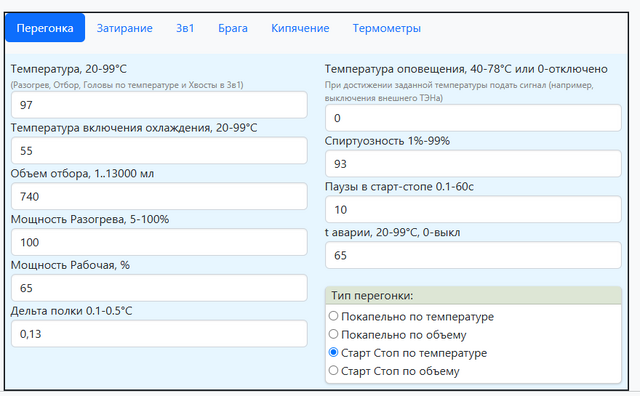This screenshot has height=396, width=640.
Task: Click the Температура field showing 97
Action: tap(159, 105)
